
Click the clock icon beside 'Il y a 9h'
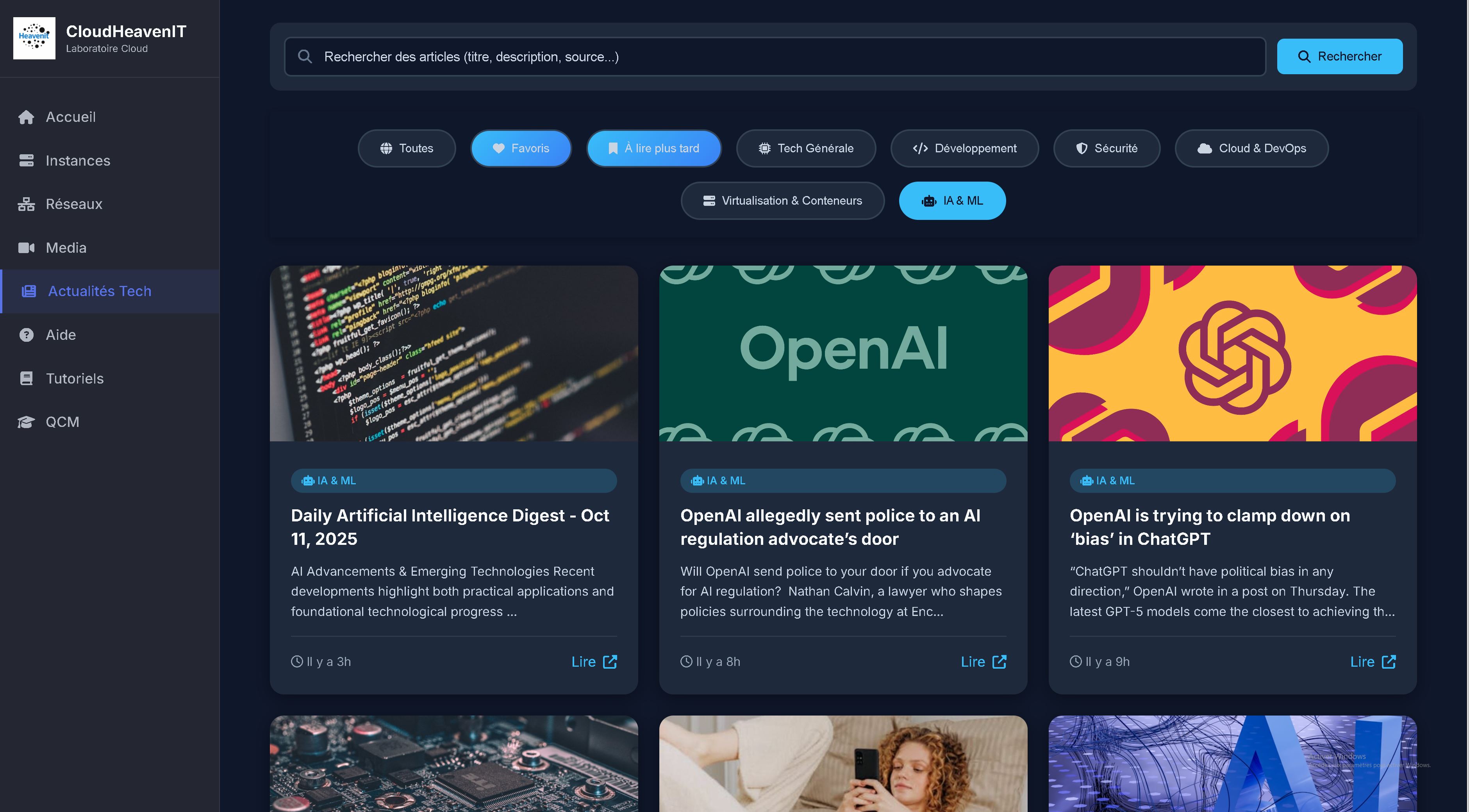coord(1076,662)
